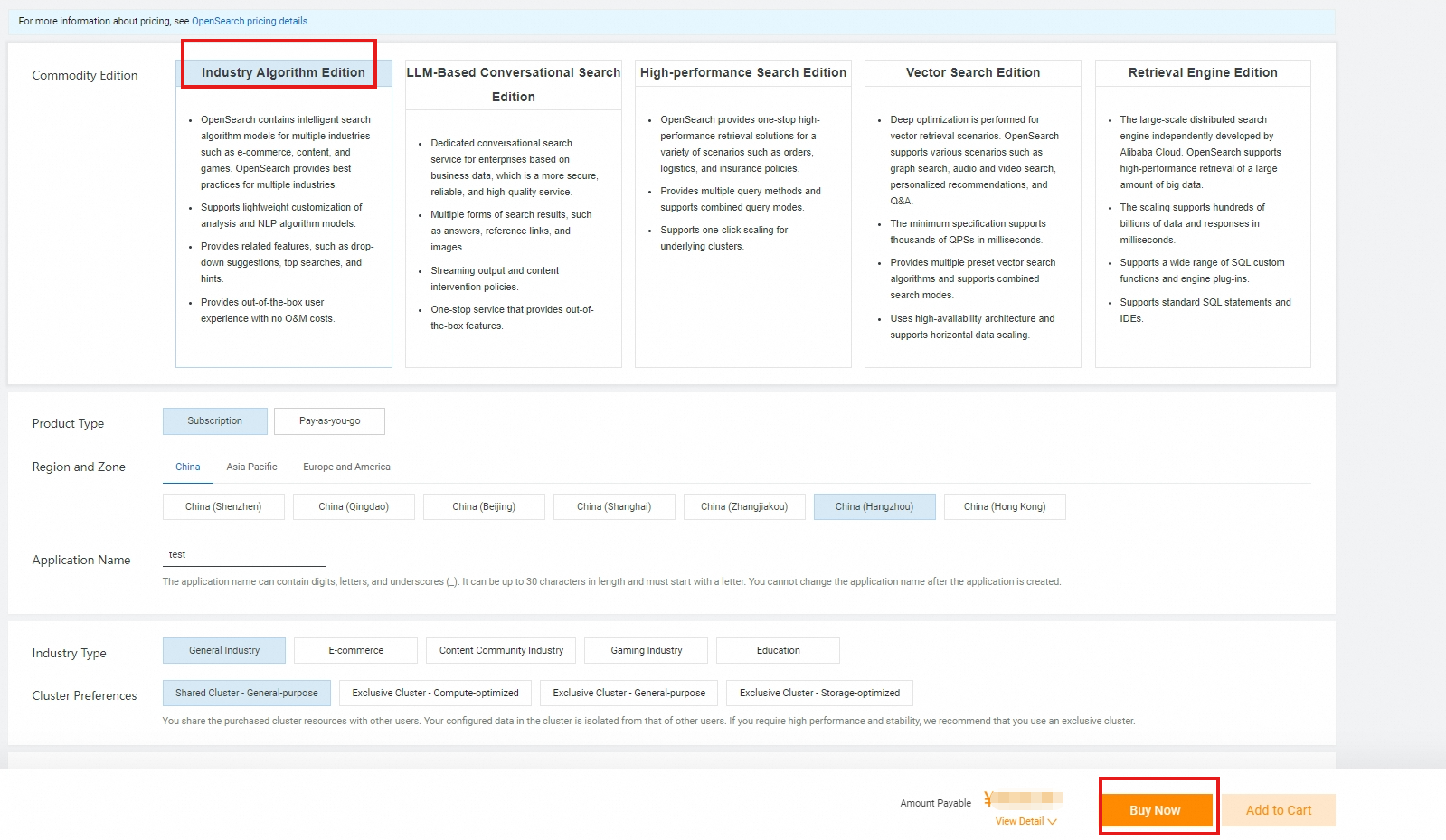Select the Industry Algorithm Edition card
The width and height of the screenshot is (1446, 840).
pos(284,213)
